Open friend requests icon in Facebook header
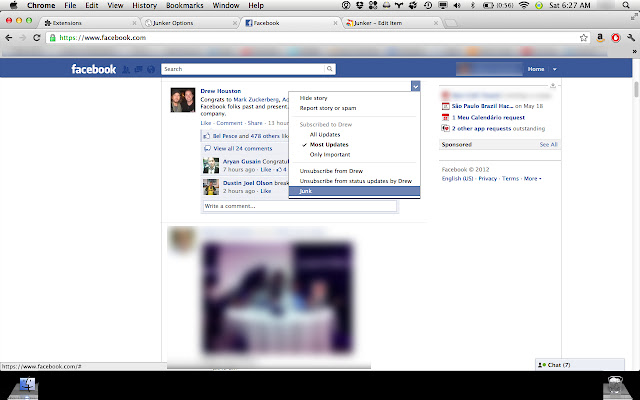640x400 pixels. [x=126, y=69]
